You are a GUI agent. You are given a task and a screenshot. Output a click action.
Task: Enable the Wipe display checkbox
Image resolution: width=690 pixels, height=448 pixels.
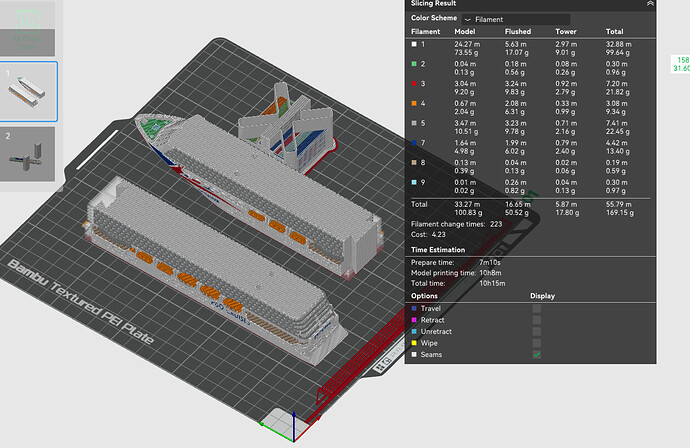click(536, 343)
